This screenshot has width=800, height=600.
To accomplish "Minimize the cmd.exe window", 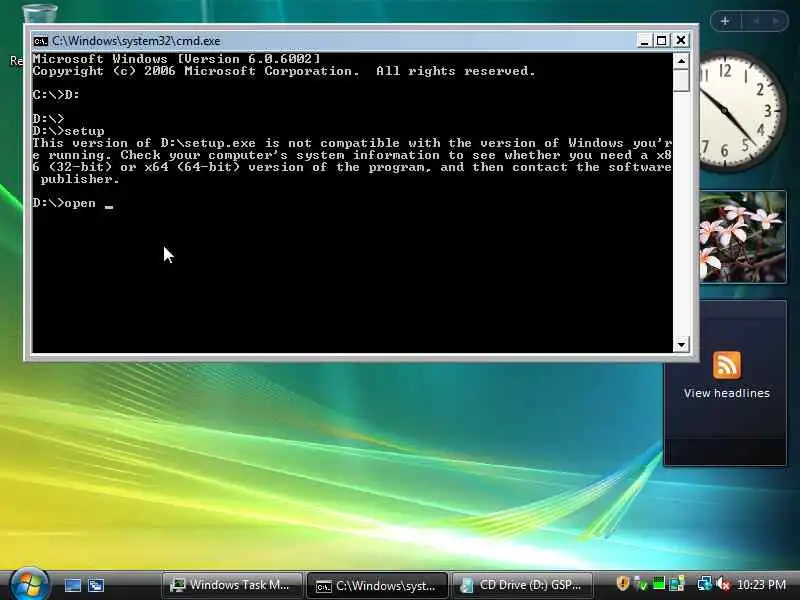I will (644, 40).
